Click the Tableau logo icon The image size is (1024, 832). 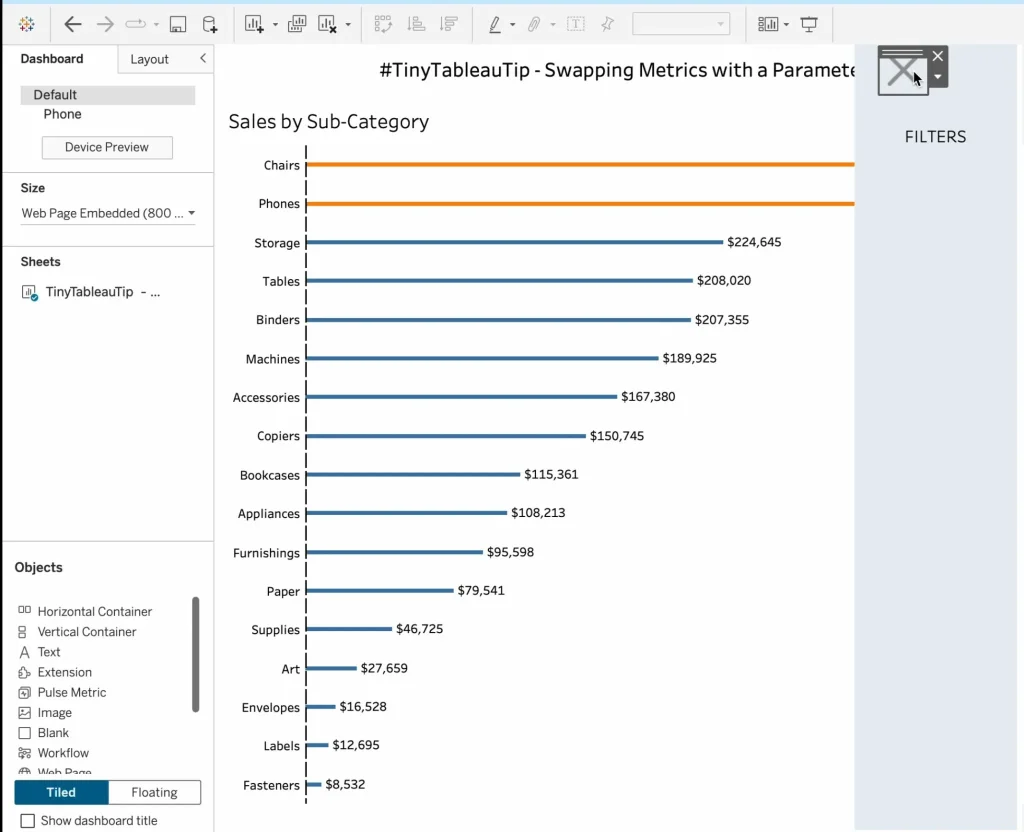27,23
